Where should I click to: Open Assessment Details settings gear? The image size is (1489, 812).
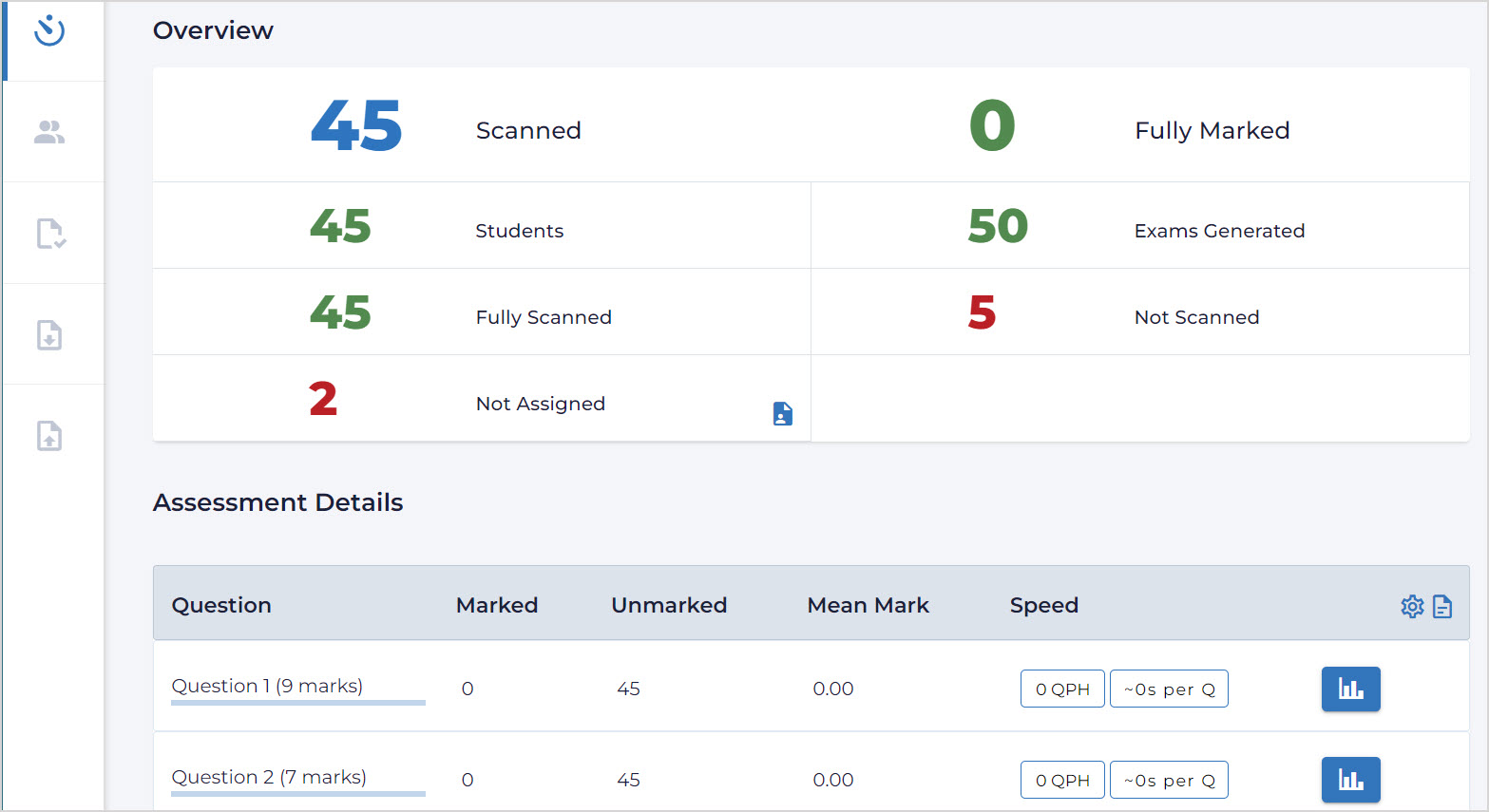coord(1412,607)
